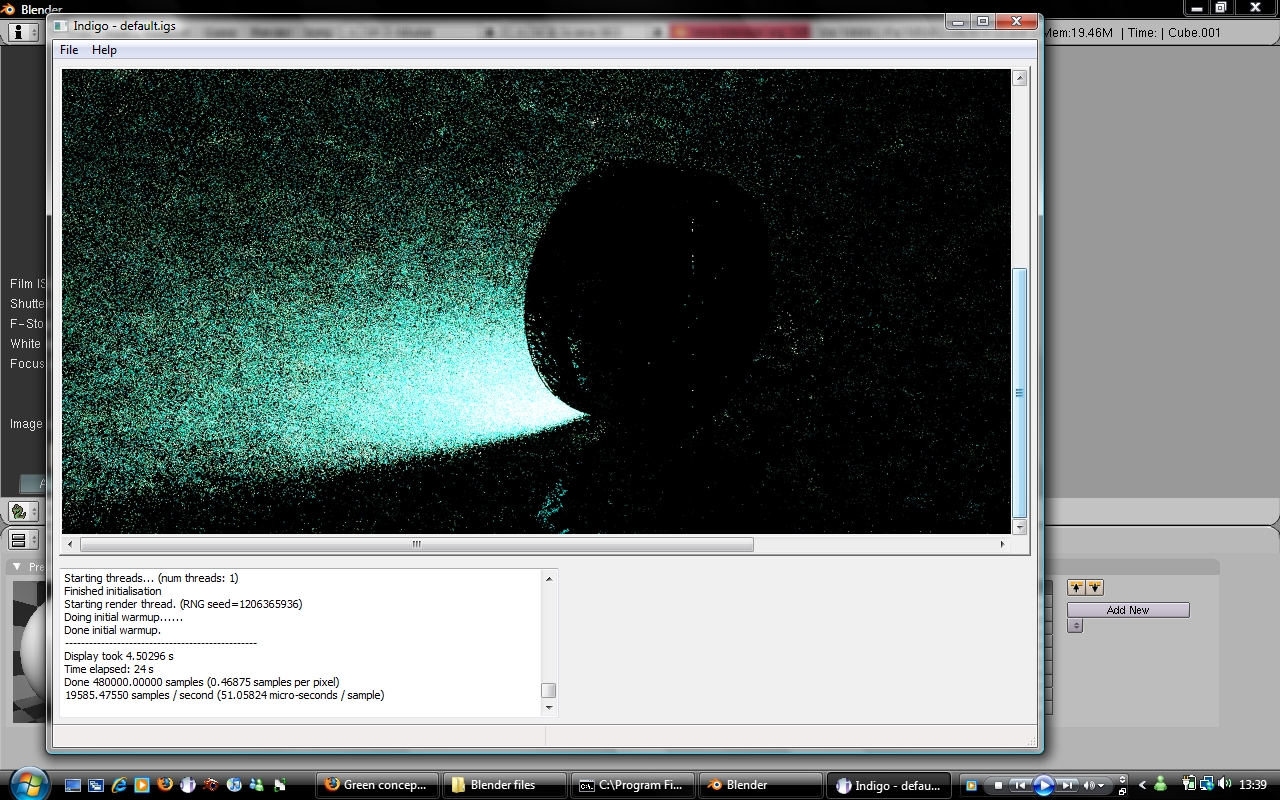Click the system tray volume speaker icon
The image size is (1280, 800).
click(1224, 785)
